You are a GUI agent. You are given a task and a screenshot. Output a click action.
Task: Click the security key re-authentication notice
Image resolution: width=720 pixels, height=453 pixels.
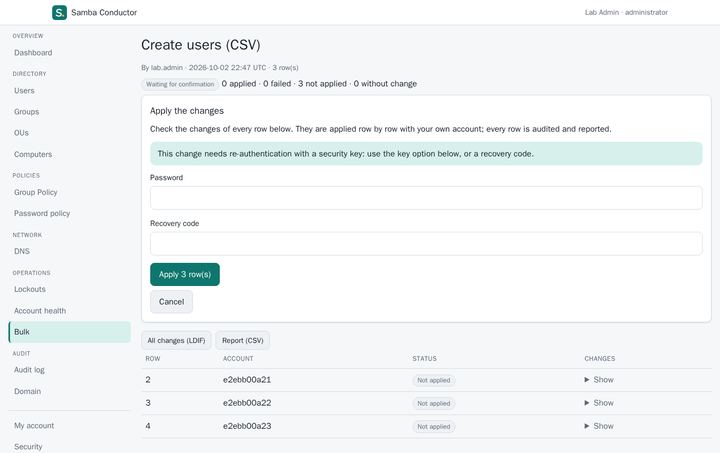click(x=426, y=154)
